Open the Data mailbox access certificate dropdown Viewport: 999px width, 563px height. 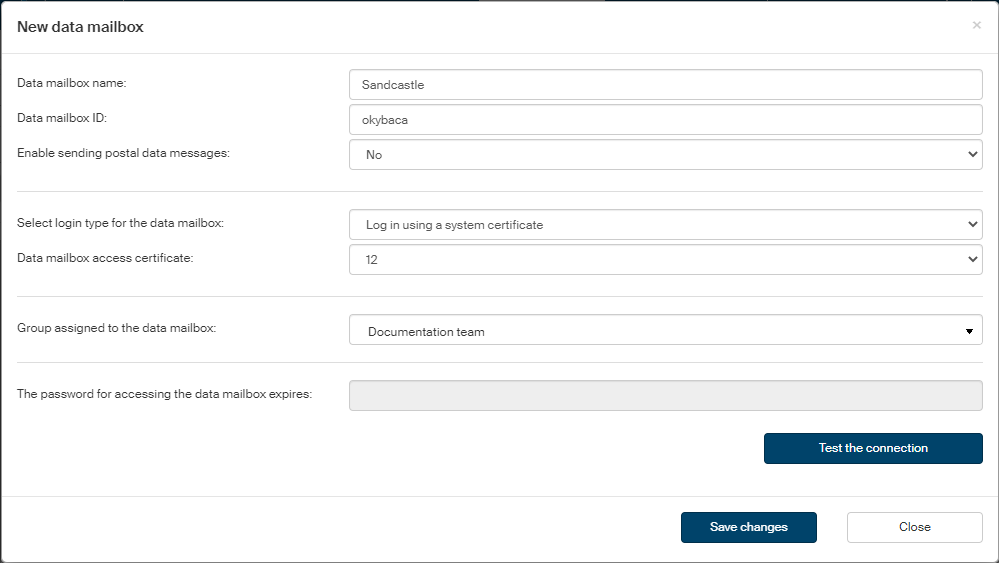pyautogui.click(x=665, y=260)
